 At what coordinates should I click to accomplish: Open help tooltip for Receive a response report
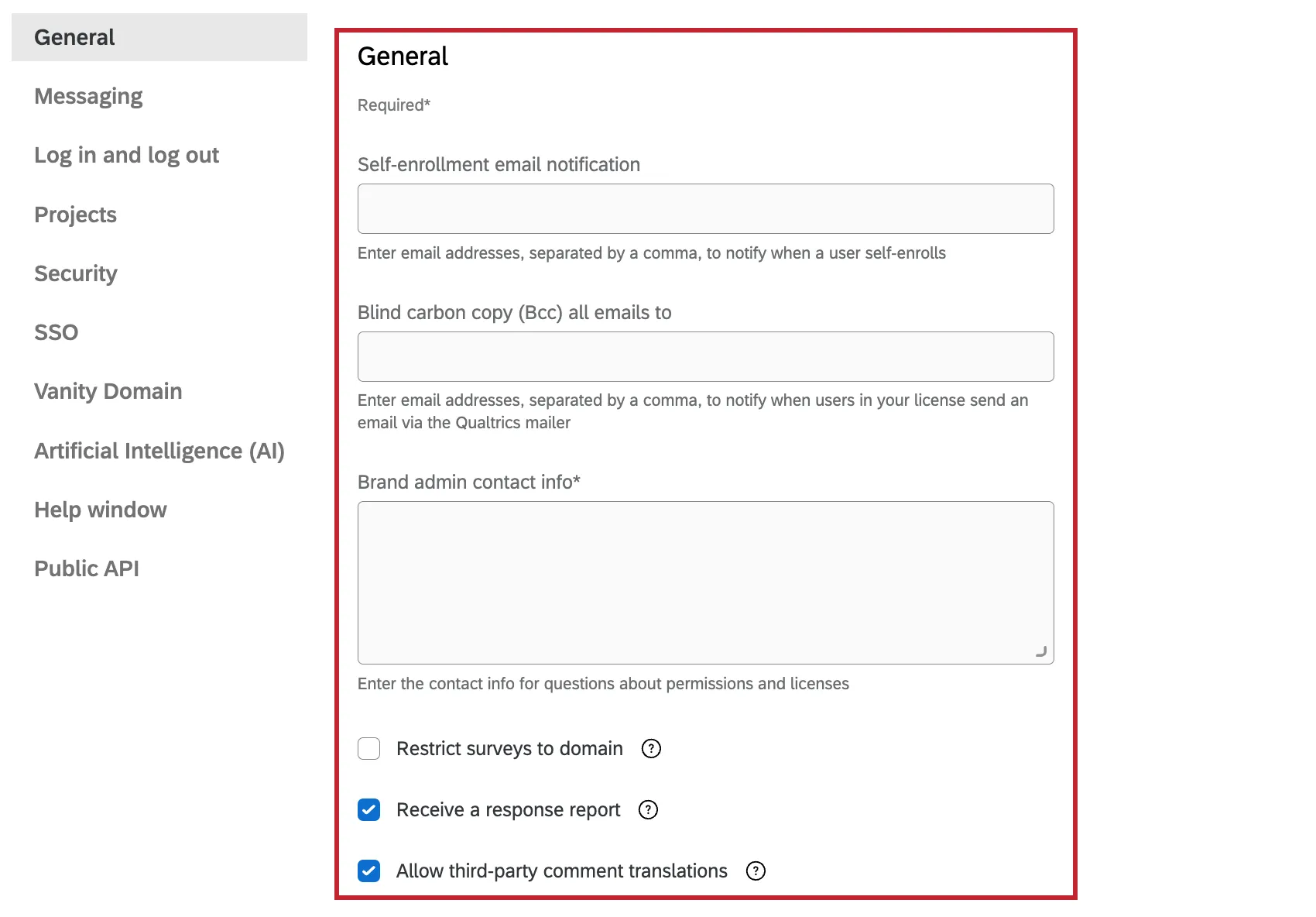[x=648, y=809]
